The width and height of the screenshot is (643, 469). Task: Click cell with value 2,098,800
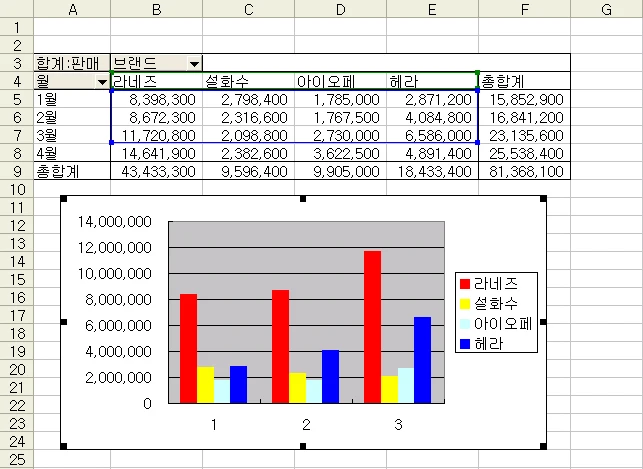(249, 135)
